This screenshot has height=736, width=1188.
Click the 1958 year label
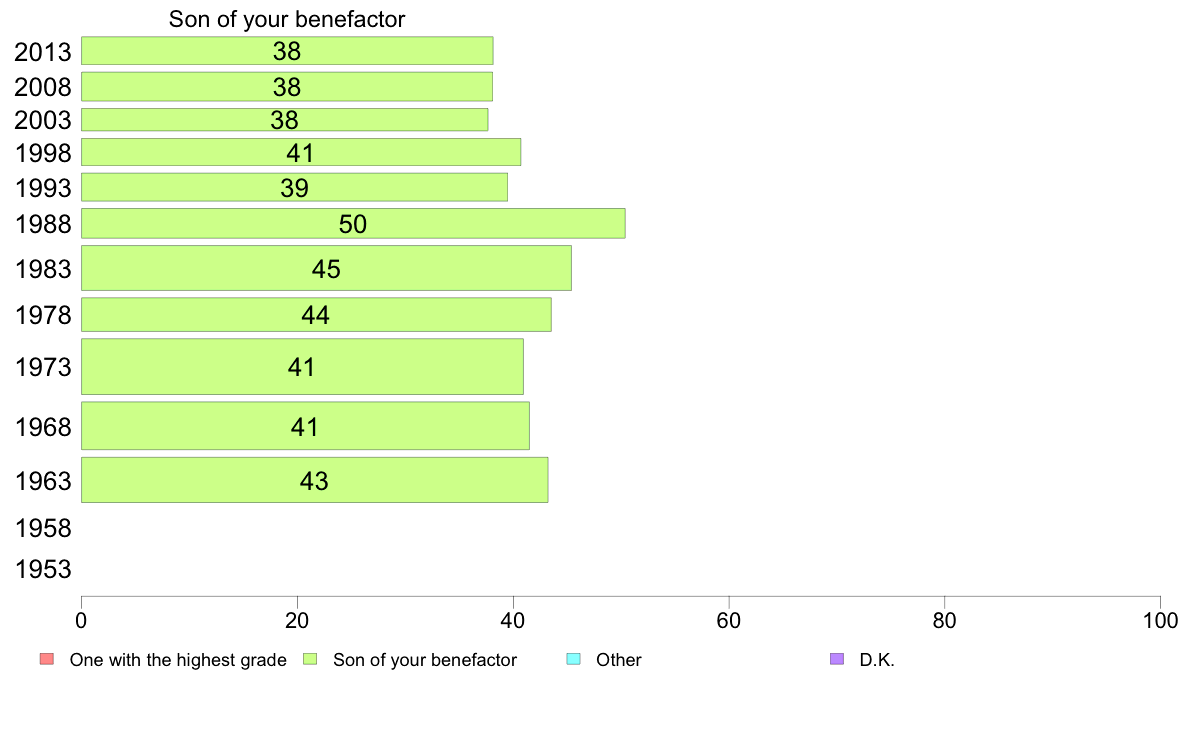(x=43, y=528)
